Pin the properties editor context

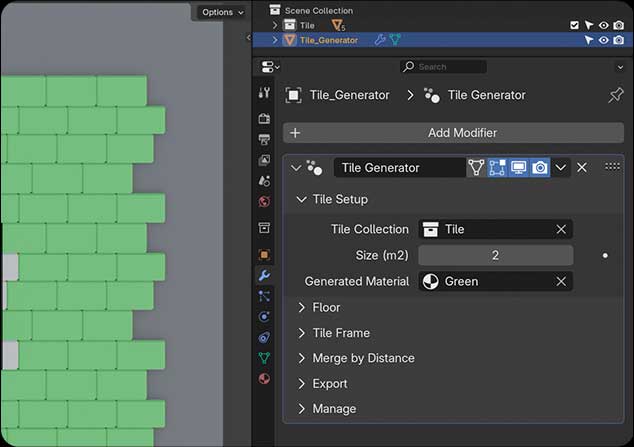616,95
